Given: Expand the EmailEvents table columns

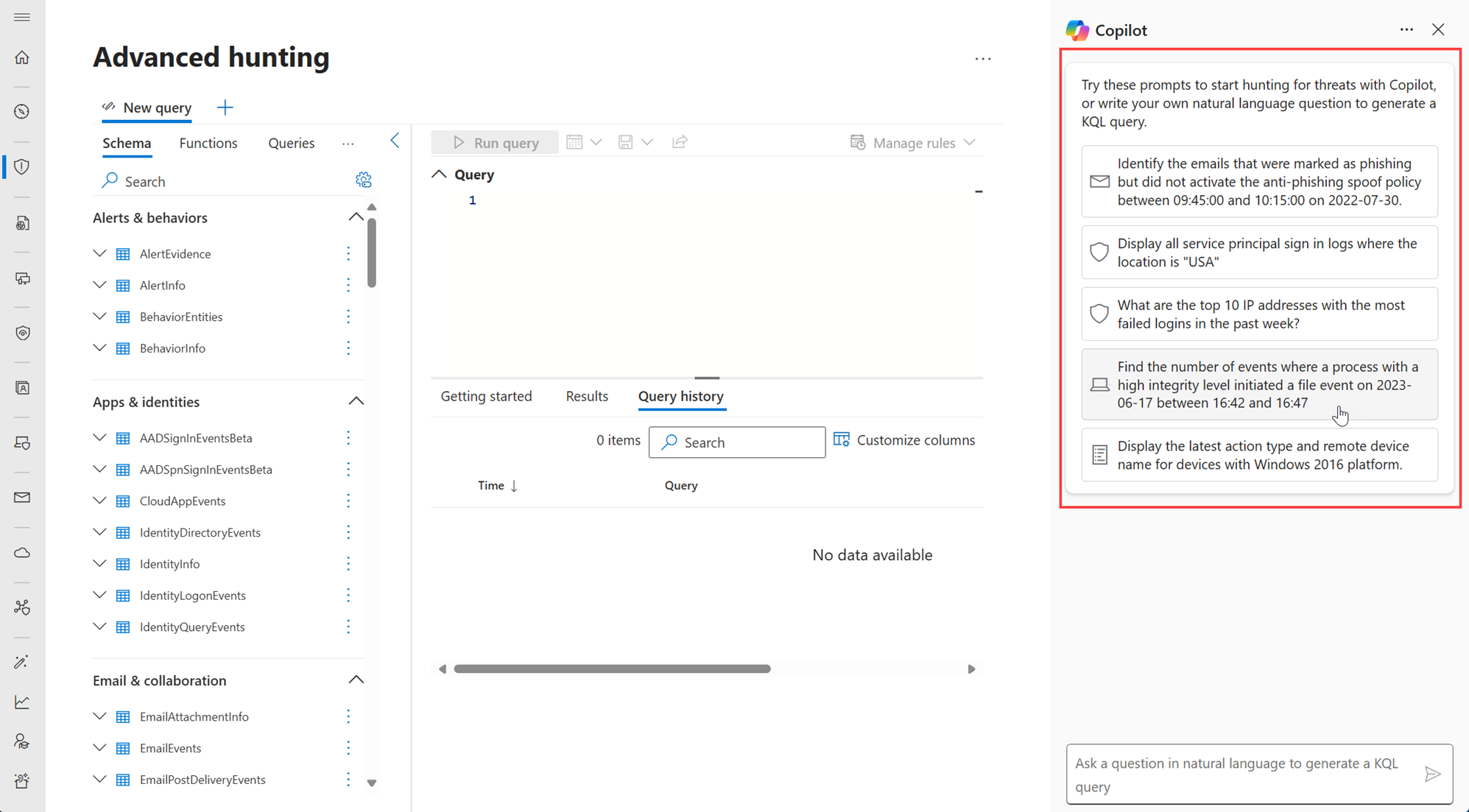Looking at the screenshot, I should (x=99, y=748).
